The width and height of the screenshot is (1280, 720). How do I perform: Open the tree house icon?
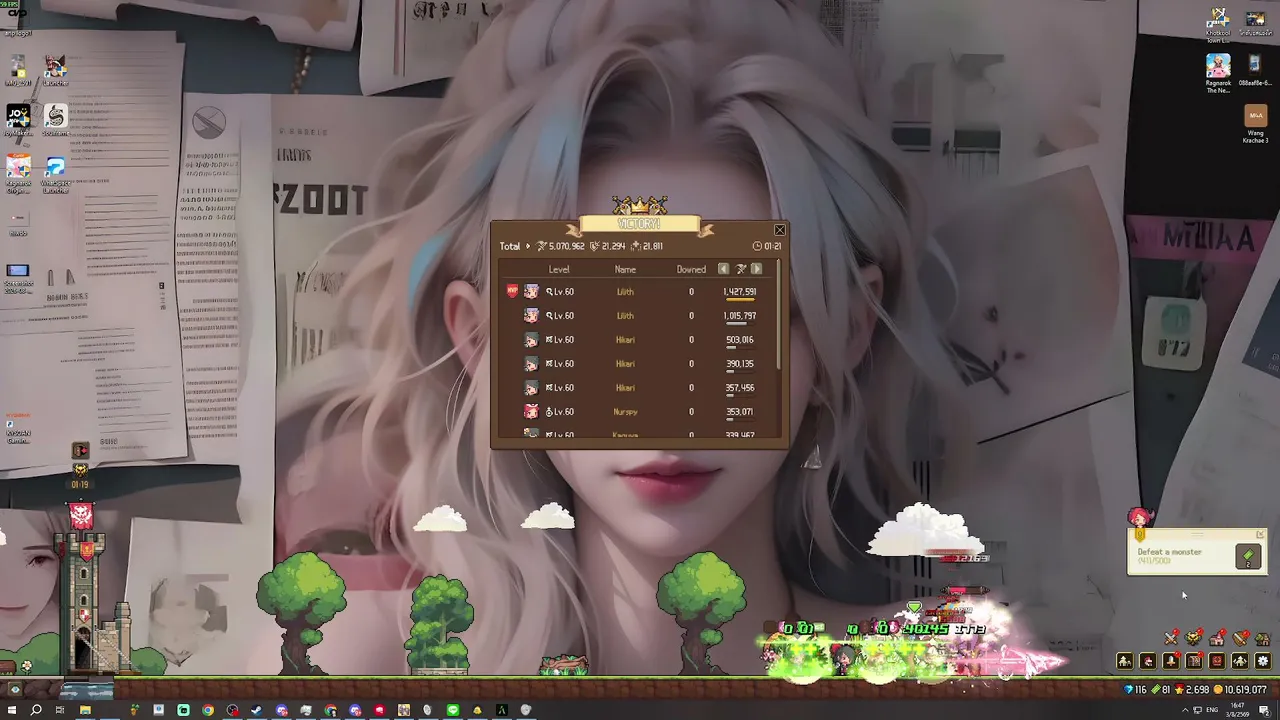pos(1263,638)
